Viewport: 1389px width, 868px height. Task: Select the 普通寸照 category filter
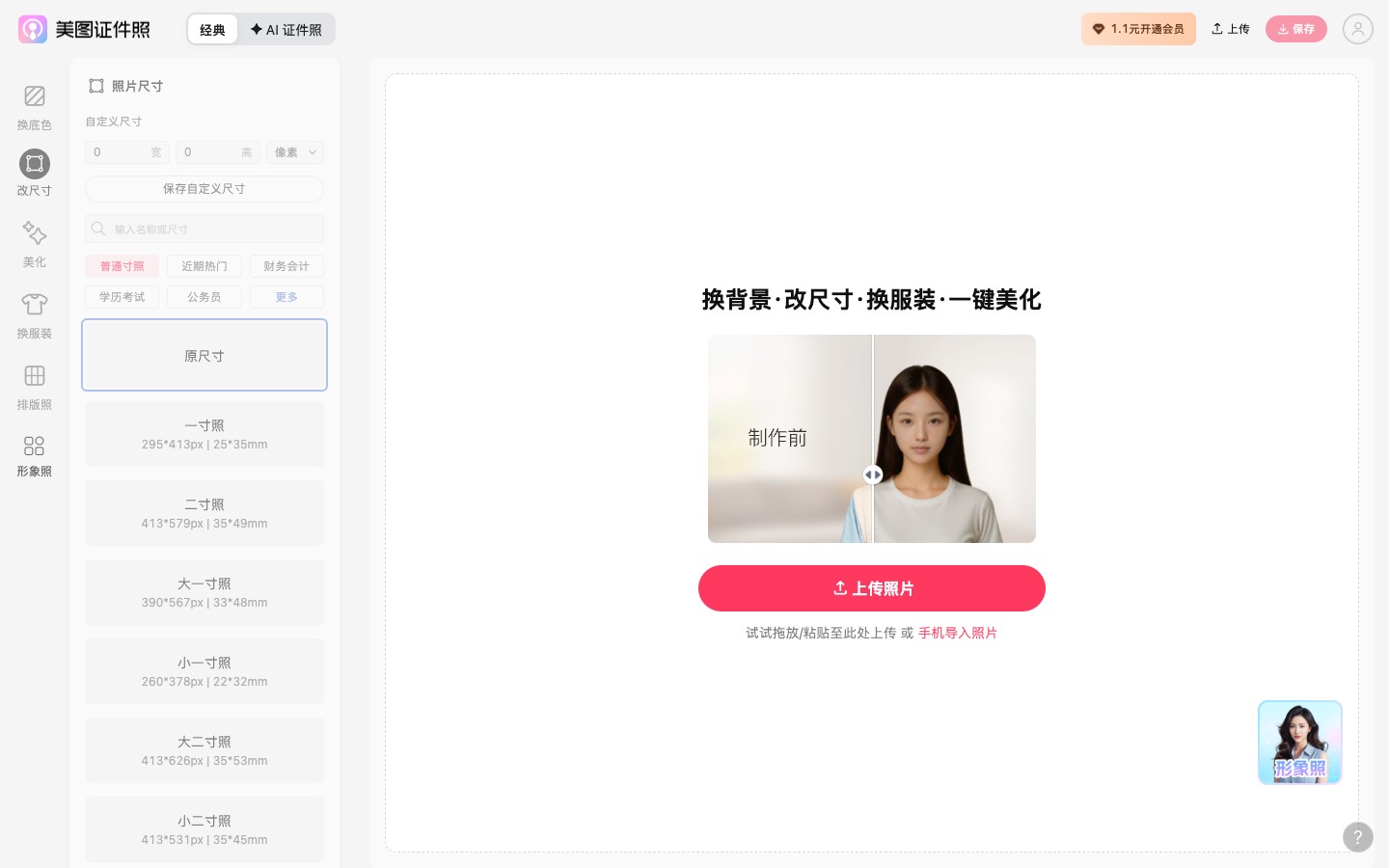pyautogui.click(x=122, y=266)
